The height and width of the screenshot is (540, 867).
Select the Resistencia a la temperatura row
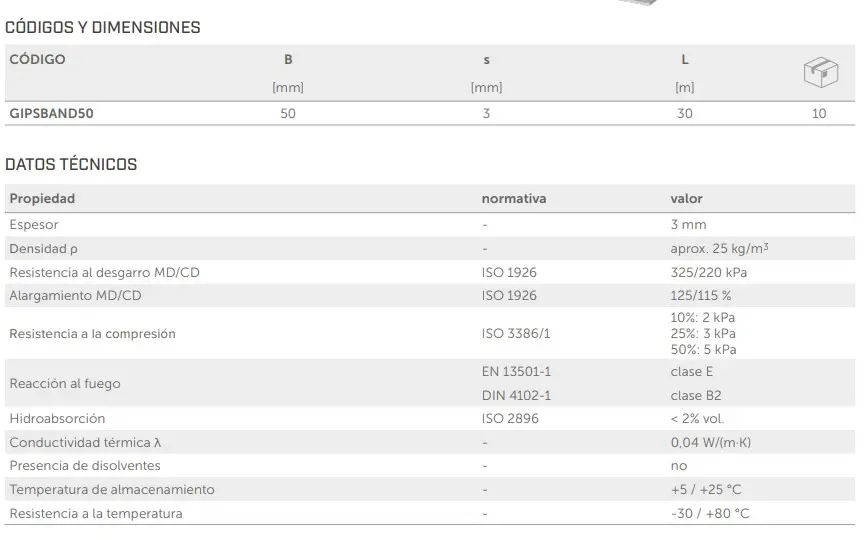pyautogui.click(x=96, y=514)
